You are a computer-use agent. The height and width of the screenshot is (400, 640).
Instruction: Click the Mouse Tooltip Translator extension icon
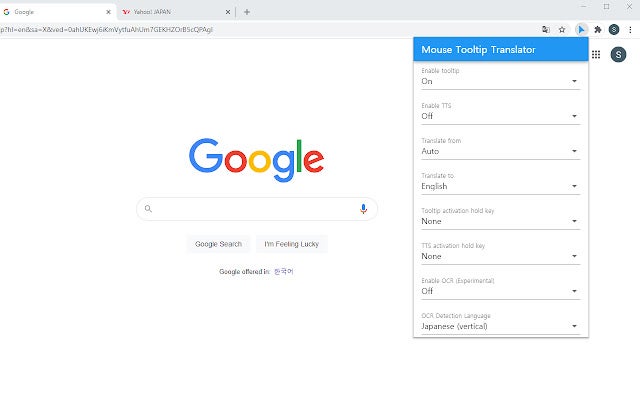tap(581, 29)
